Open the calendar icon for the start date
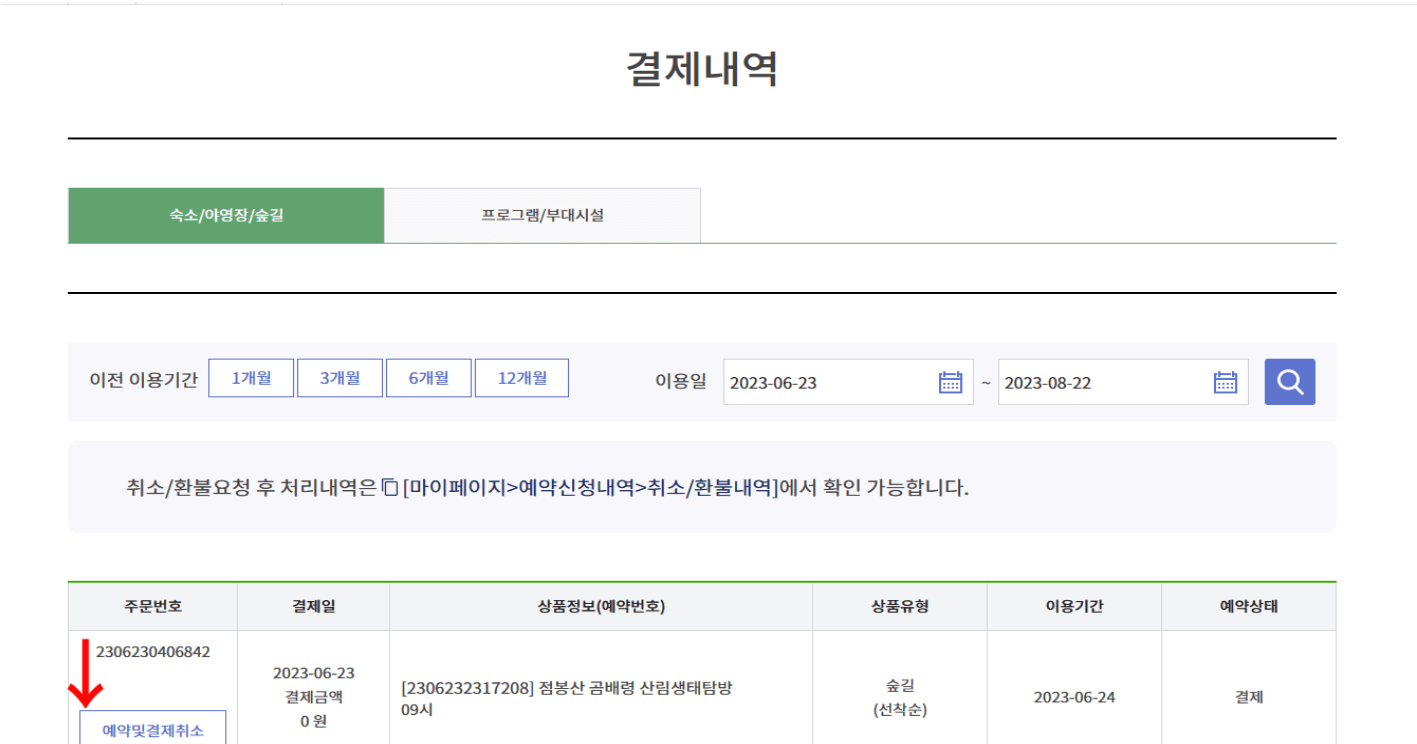1417x744 pixels. [x=951, y=381]
